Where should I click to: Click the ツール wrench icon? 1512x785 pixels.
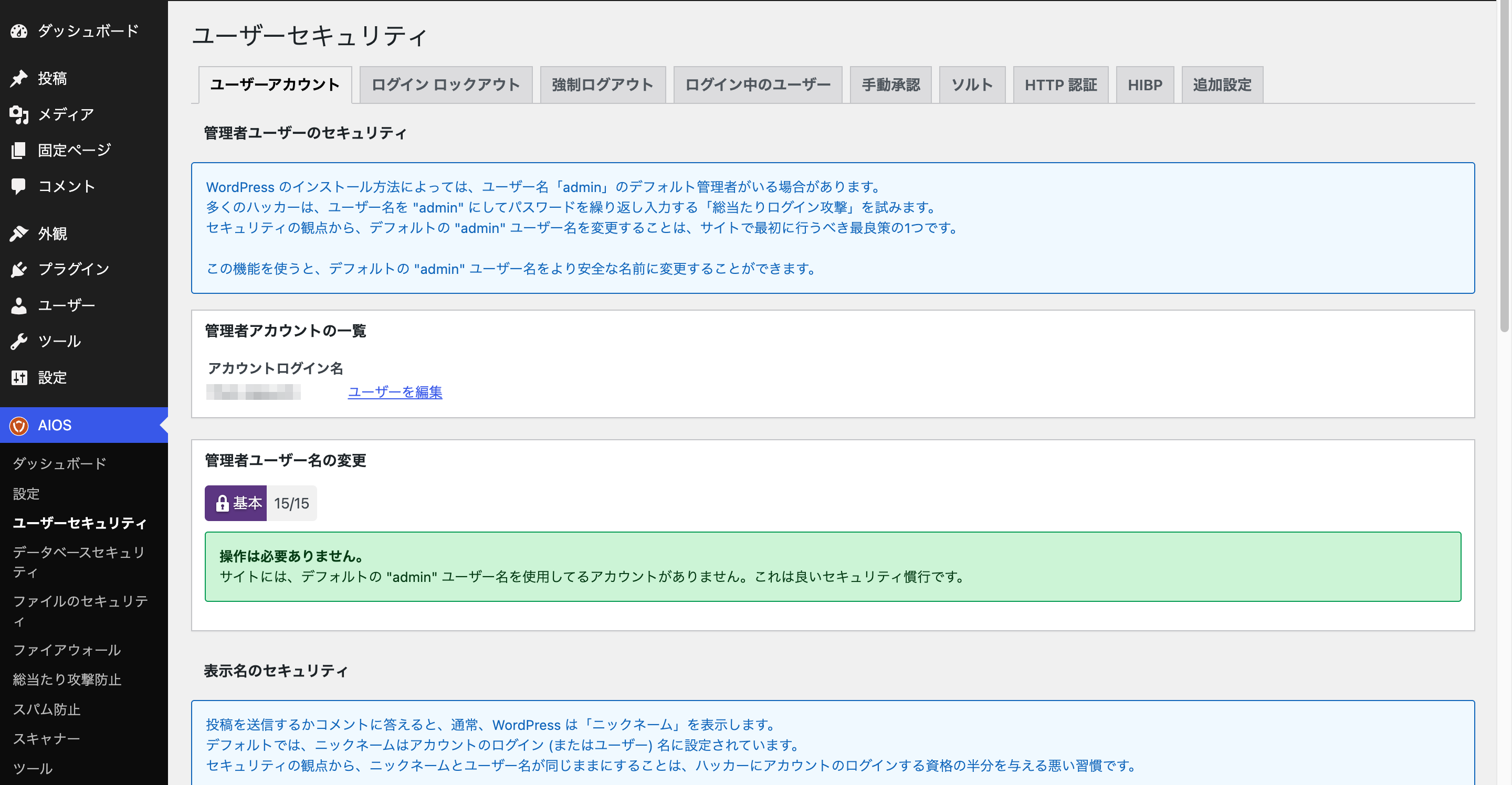(x=19, y=342)
